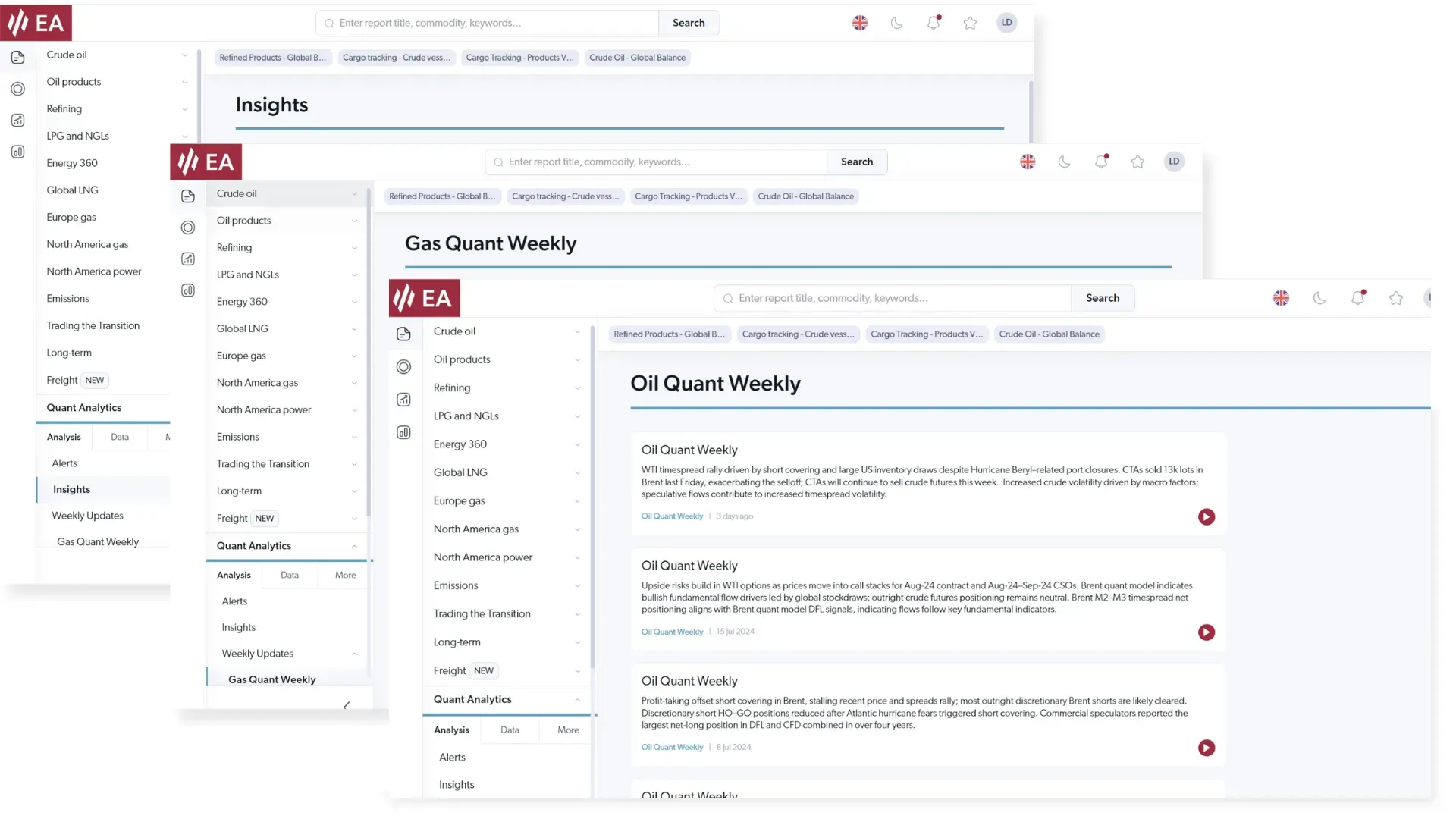
Task: Expand Freight chevron in the Gas Quant Weekly window
Action: coord(354,519)
